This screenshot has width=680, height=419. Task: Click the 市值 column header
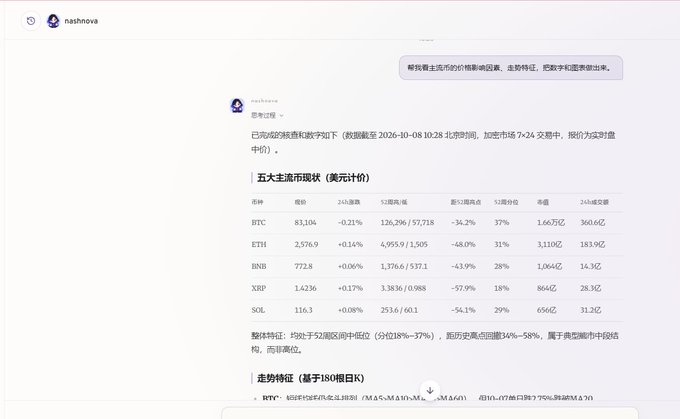543,202
